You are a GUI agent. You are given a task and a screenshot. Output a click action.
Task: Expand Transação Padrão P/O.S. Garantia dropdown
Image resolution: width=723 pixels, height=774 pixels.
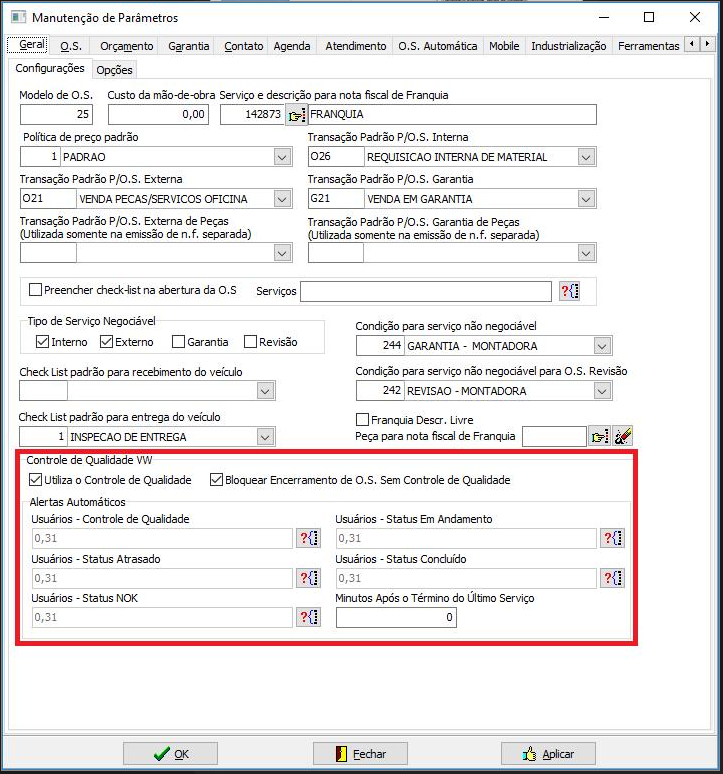click(x=586, y=199)
